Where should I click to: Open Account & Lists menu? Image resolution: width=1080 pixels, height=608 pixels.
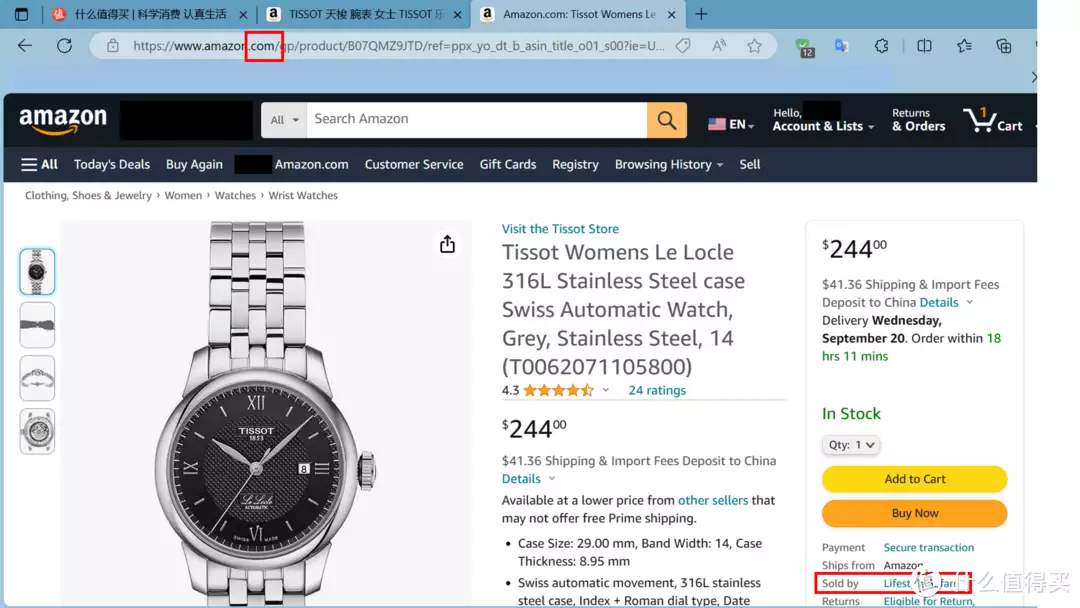click(823, 120)
